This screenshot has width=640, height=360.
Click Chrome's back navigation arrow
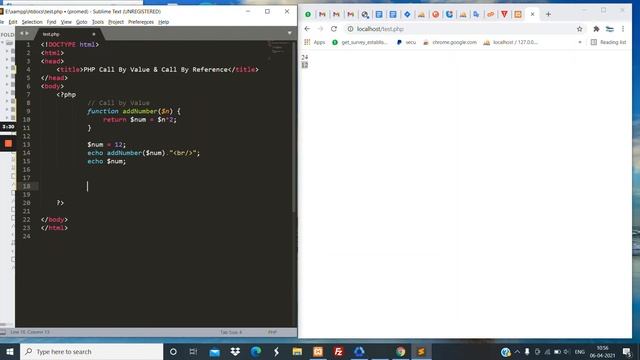tap(307, 29)
